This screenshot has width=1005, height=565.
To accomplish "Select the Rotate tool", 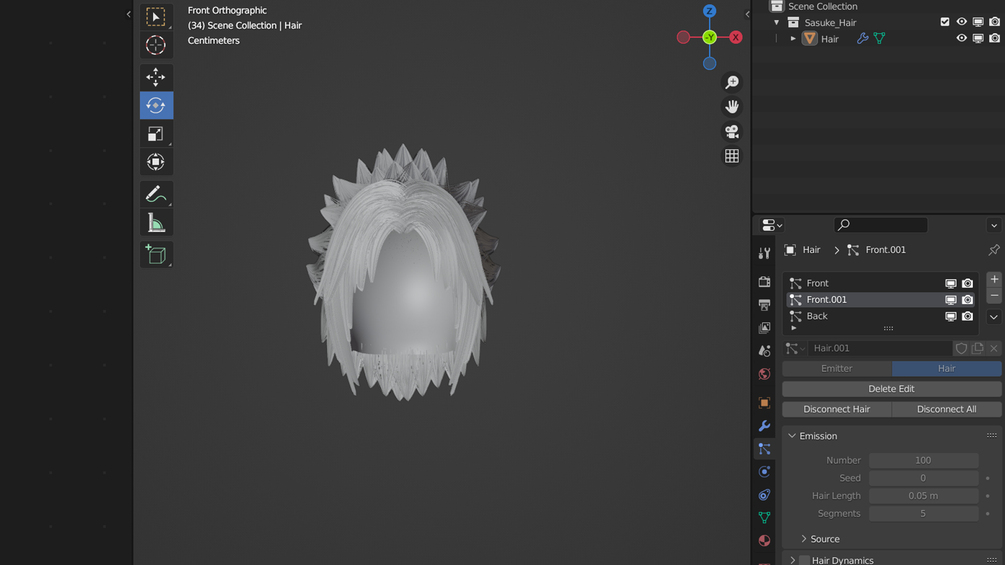I will click(156, 105).
